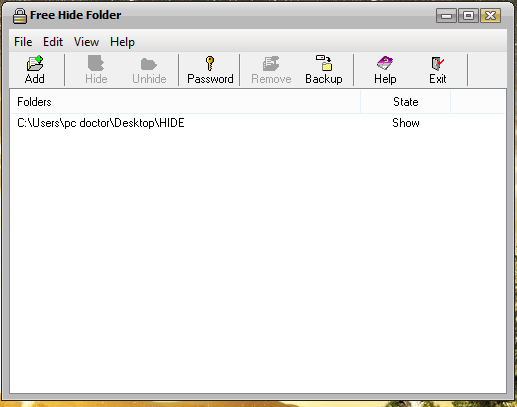
Task: Click the Unhide folder toolbar icon
Action: [149, 64]
